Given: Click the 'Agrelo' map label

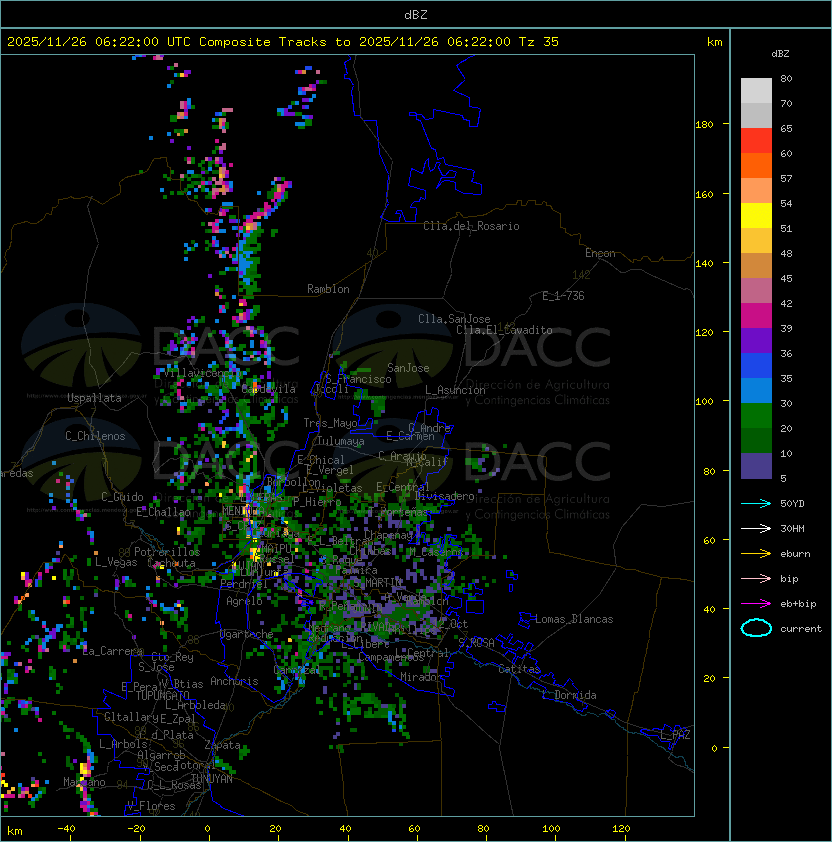Looking at the screenshot, I should 244,601.
